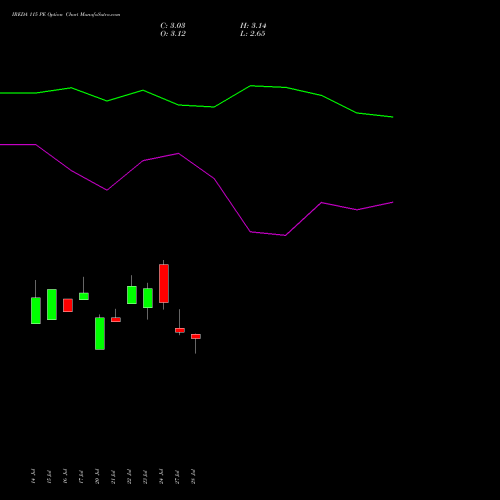
Task: Select the 23 Jul date label on axis
Action: 145,476
